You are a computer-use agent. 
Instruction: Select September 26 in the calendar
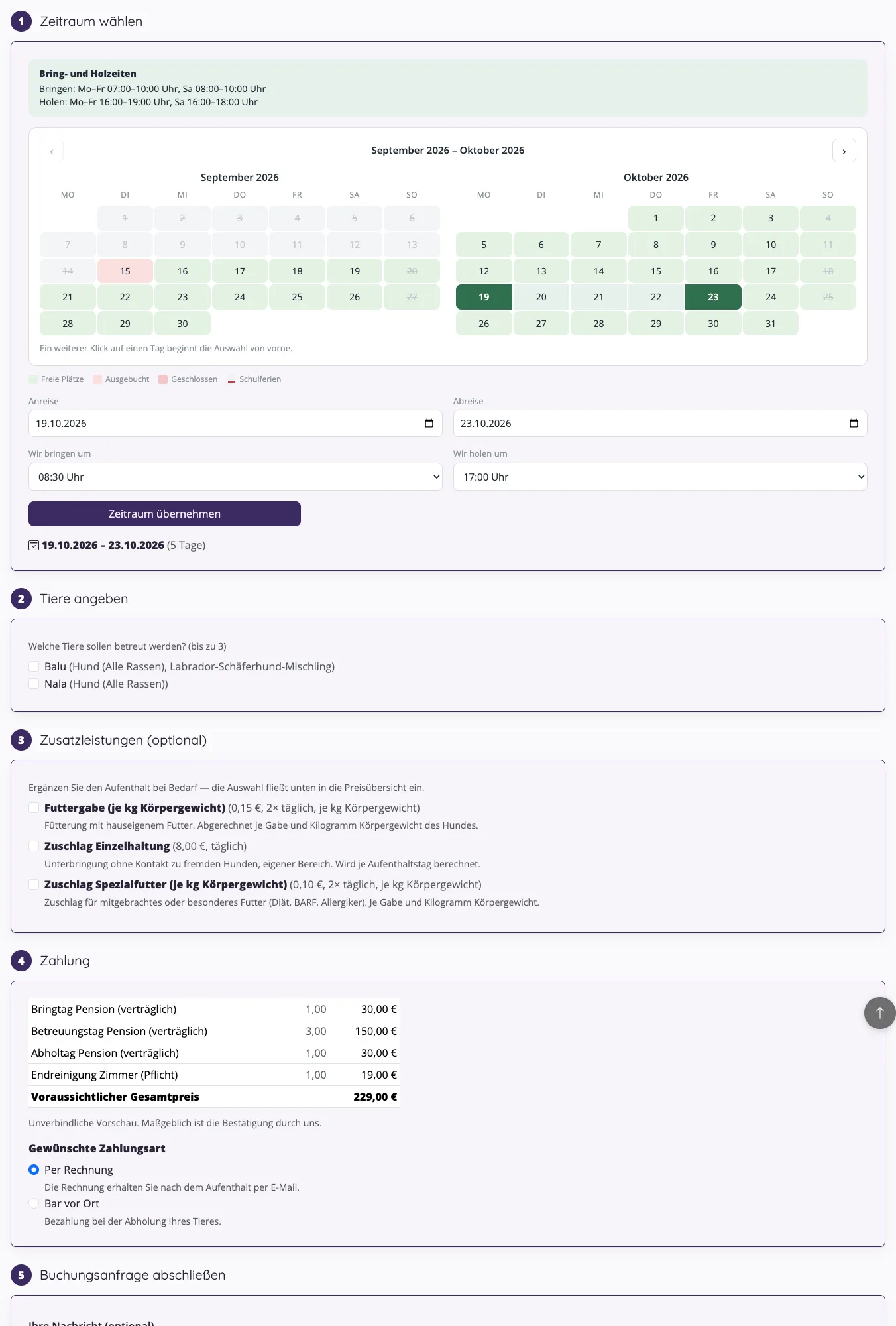[x=355, y=297]
